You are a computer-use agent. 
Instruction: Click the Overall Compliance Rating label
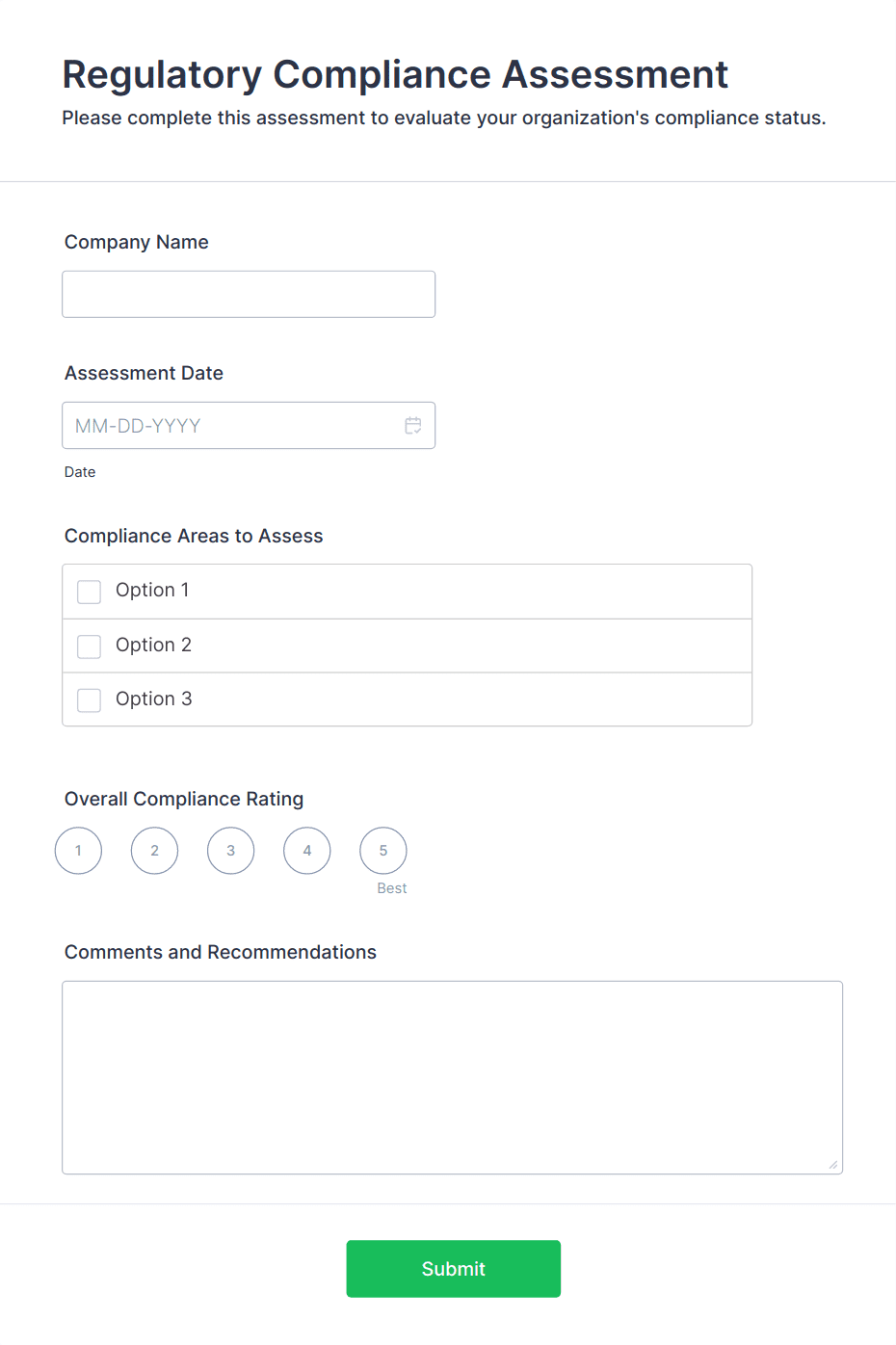(184, 799)
